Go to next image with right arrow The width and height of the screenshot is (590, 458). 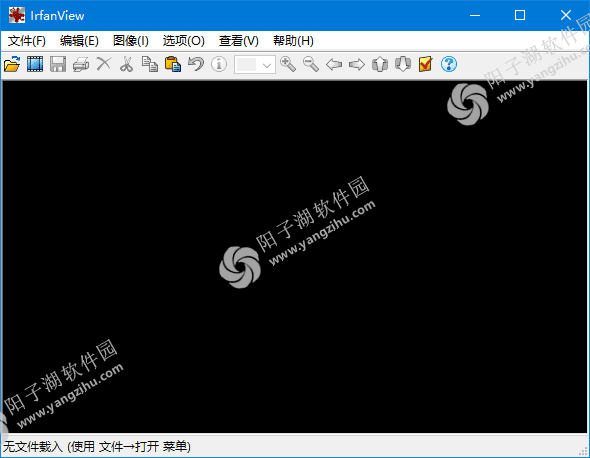coord(357,64)
